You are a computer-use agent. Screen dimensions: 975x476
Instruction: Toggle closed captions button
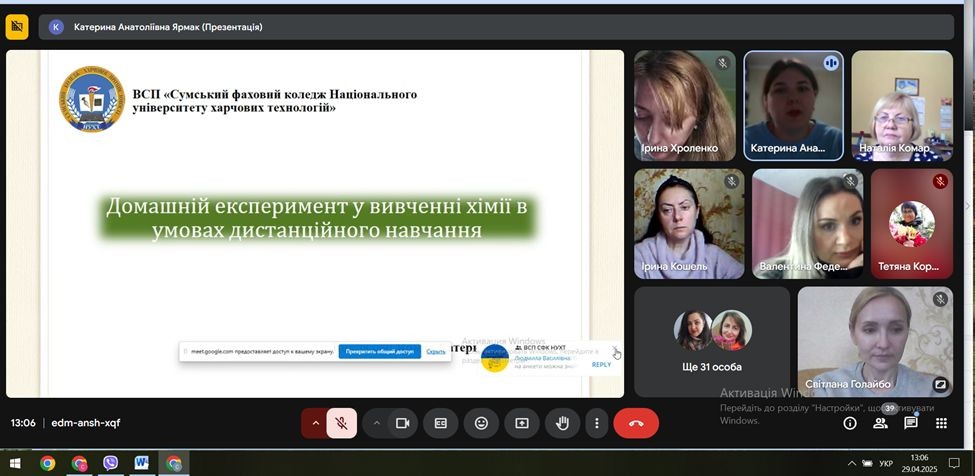[440, 423]
